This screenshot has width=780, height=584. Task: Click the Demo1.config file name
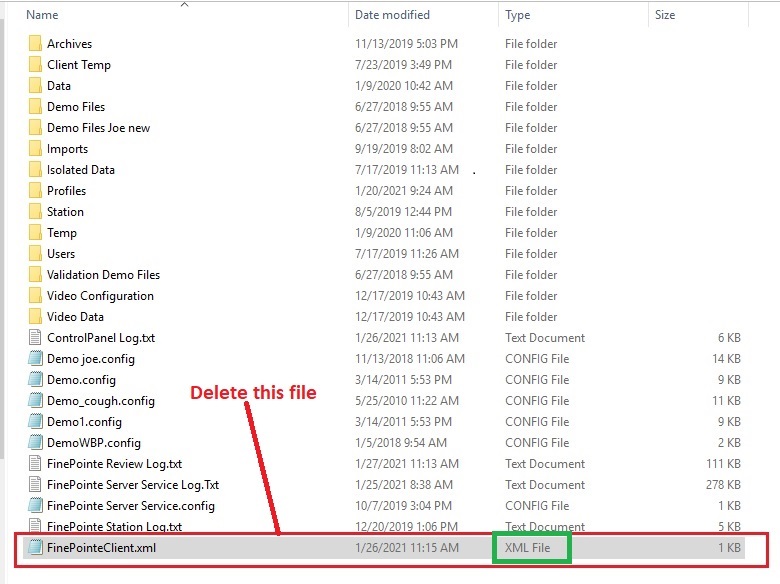85,422
